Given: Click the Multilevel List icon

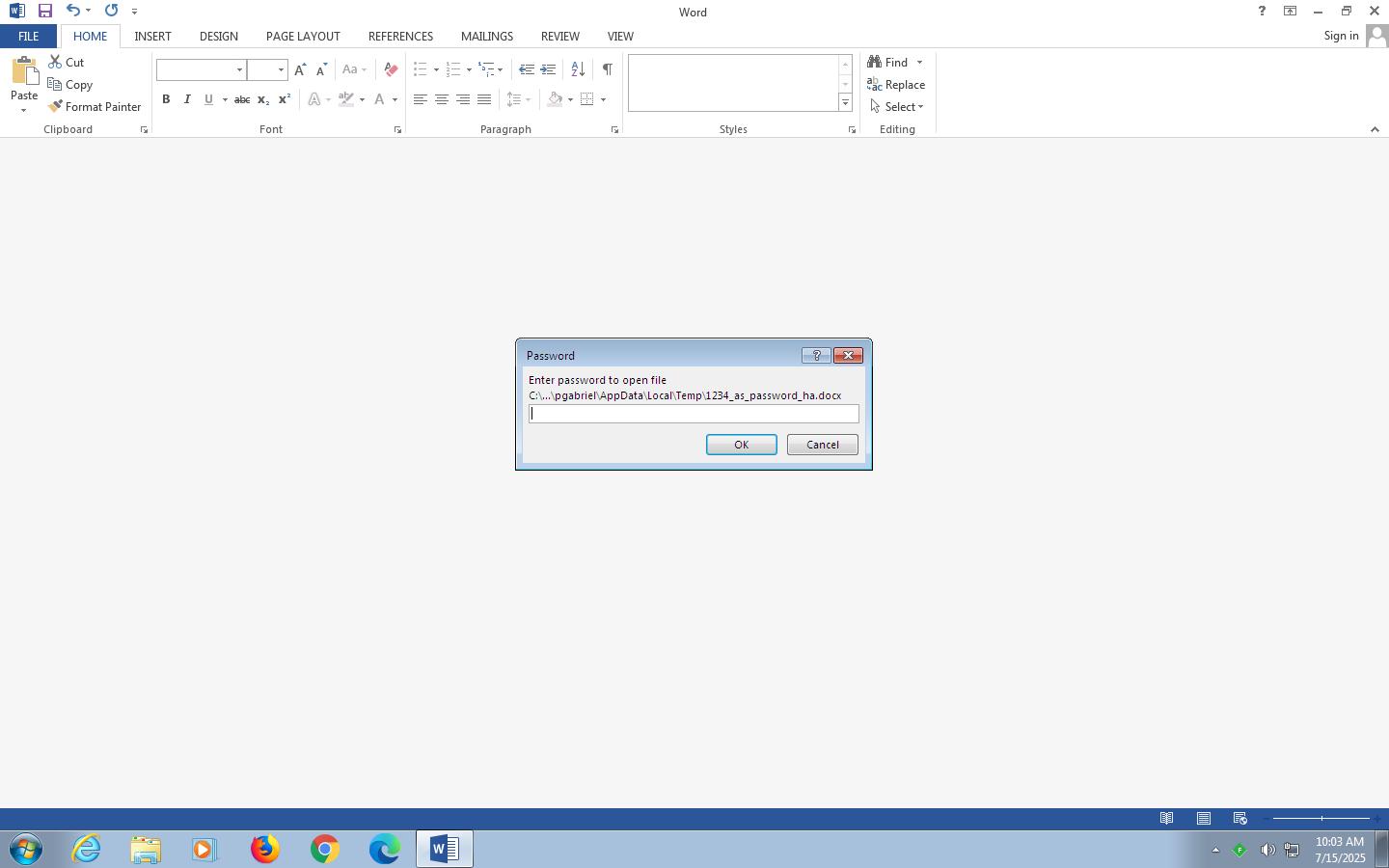Looking at the screenshot, I should coord(487,69).
